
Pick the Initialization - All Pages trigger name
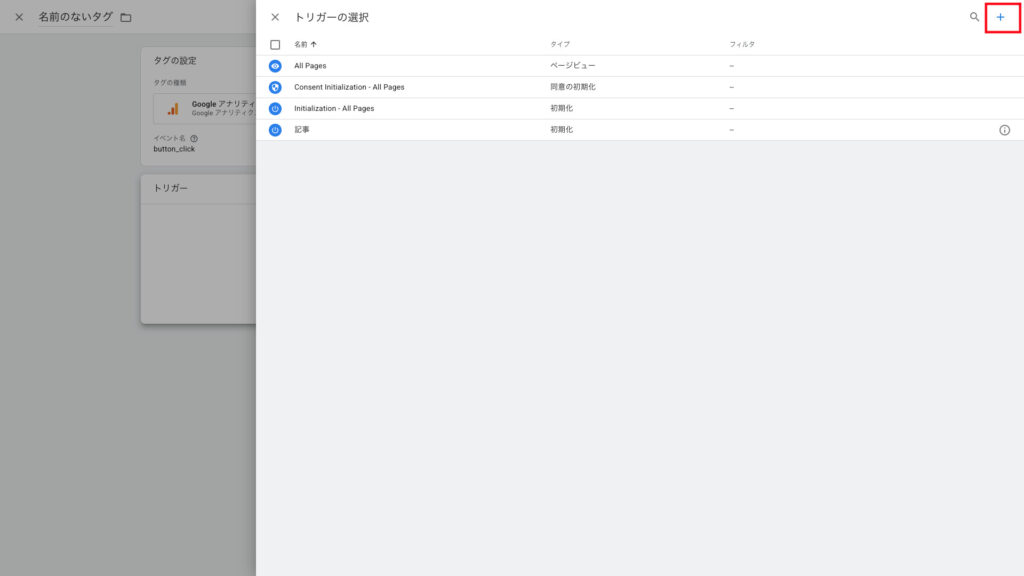tap(334, 108)
